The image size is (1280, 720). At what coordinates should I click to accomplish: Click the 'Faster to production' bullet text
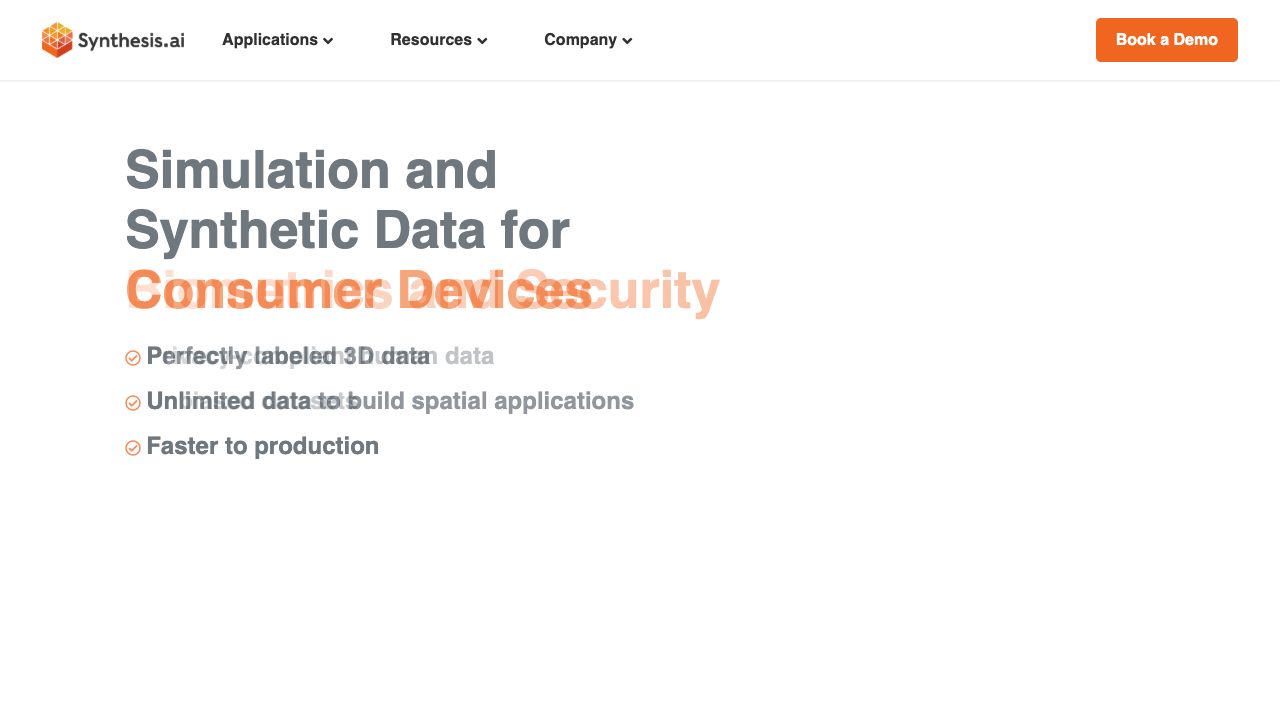click(x=262, y=446)
